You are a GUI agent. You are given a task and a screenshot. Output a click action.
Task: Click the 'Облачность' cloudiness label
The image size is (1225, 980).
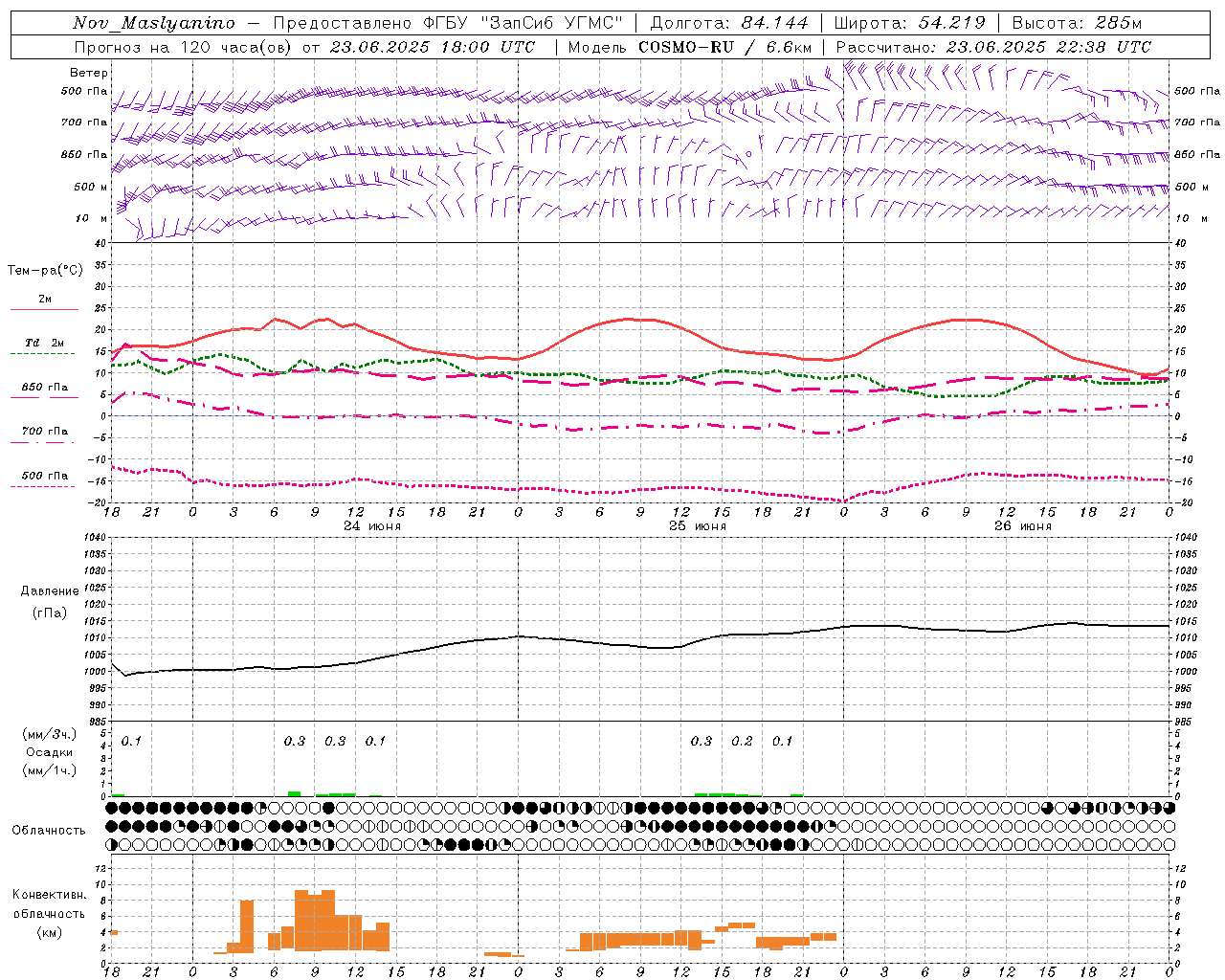pyautogui.click(x=49, y=830)
